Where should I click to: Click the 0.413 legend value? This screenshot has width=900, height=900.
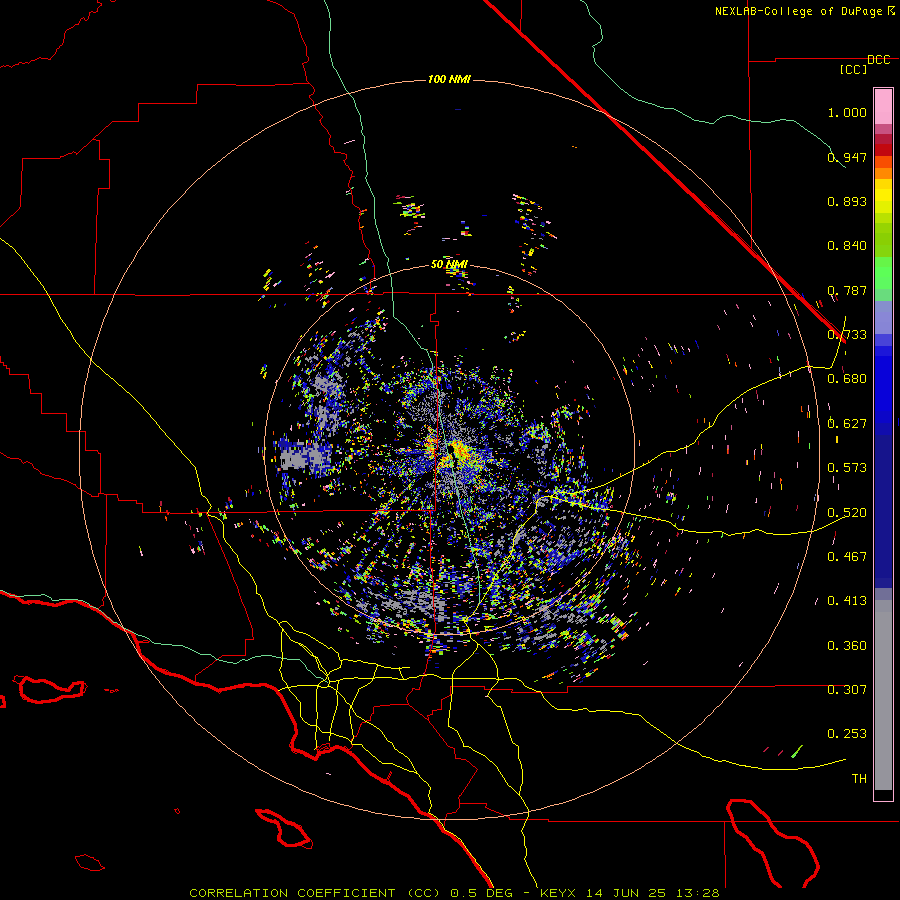click(847, 601)
